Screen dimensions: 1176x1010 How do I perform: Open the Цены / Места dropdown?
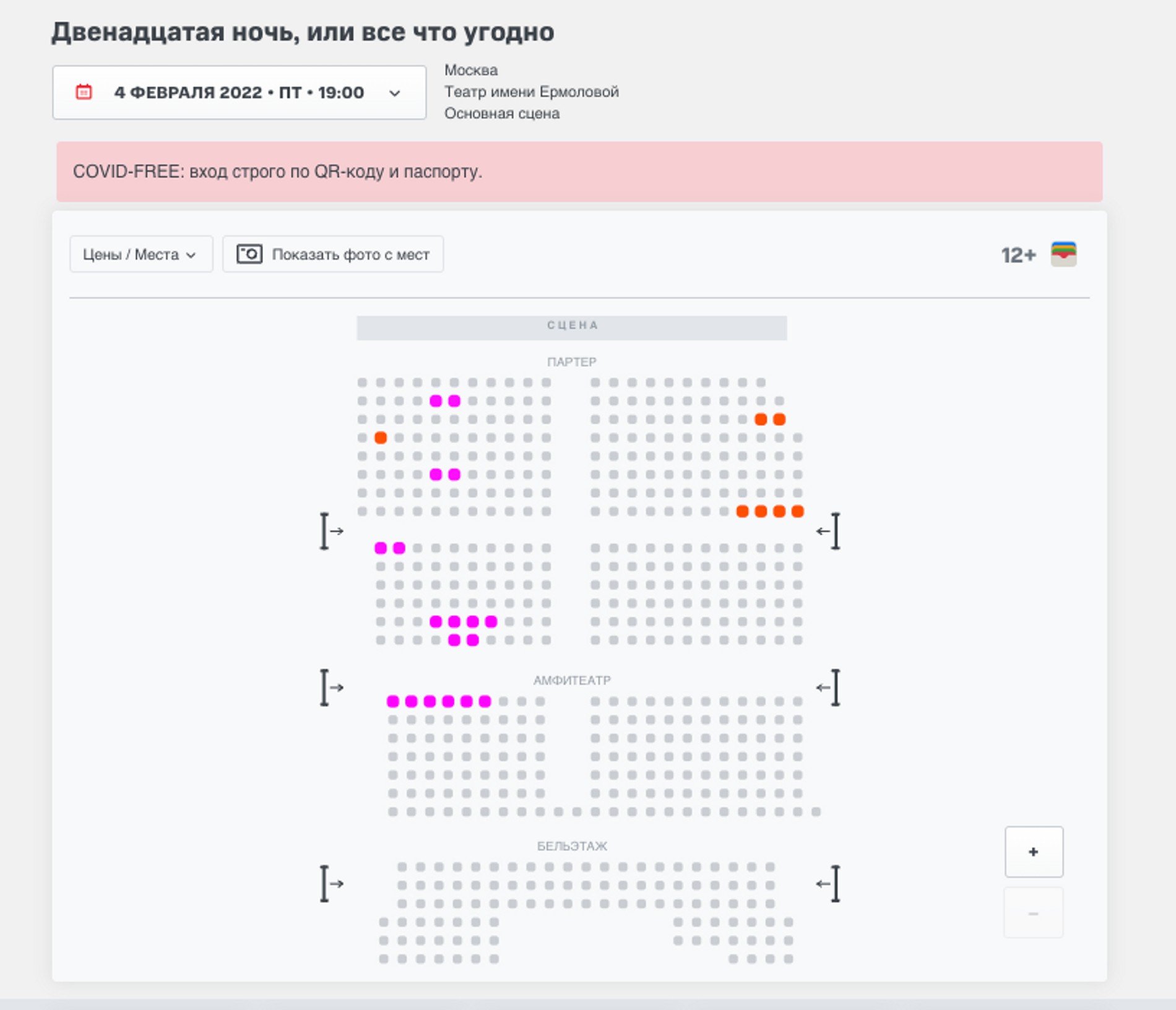(x=141, y=254)
